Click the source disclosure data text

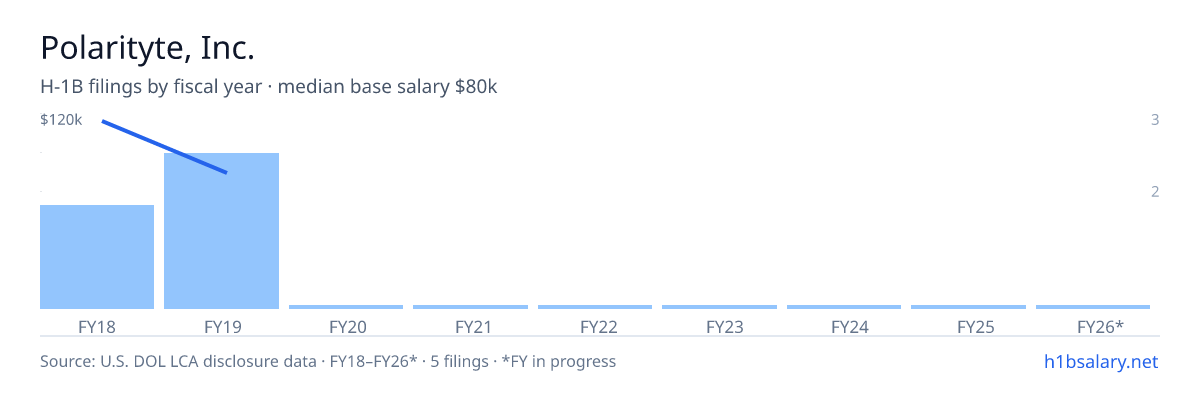tap(328, 361)
